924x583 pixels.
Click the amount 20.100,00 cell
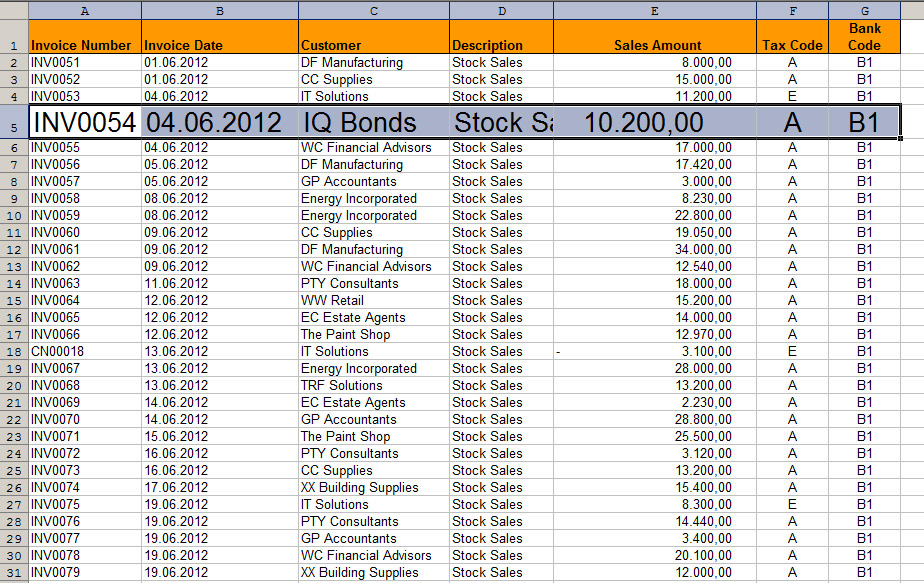[655, 555]
